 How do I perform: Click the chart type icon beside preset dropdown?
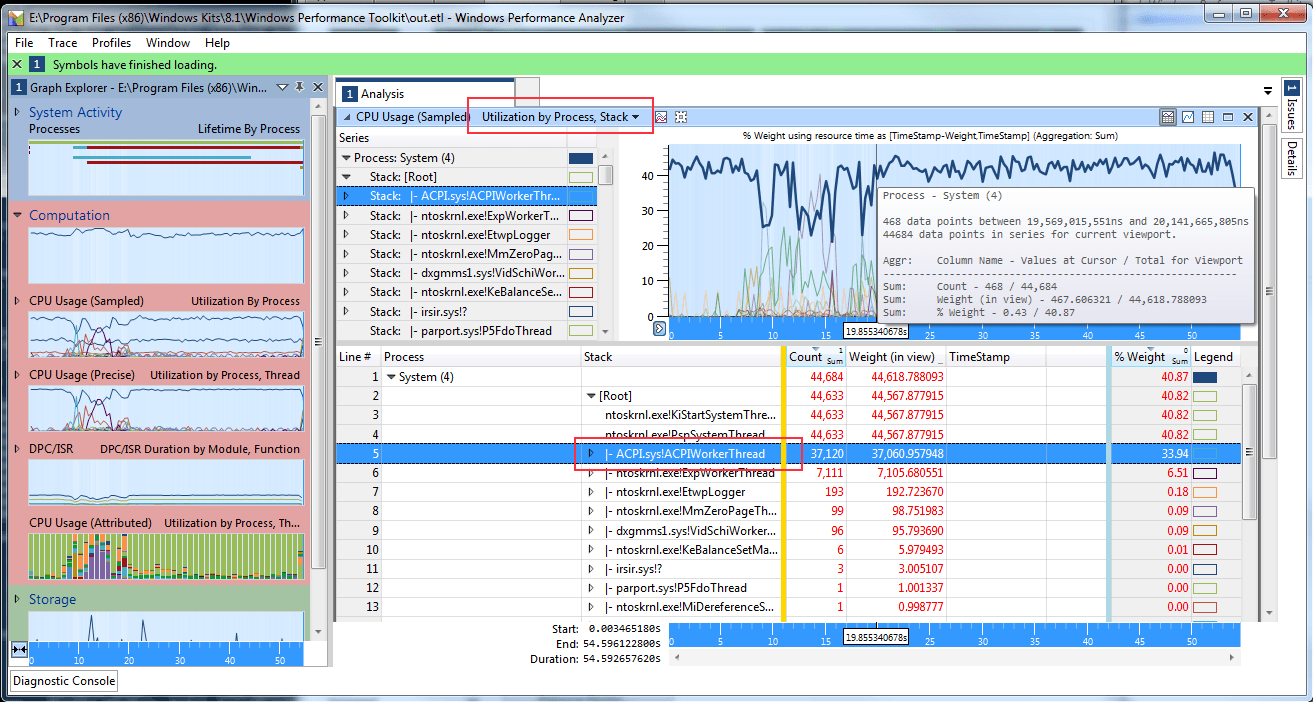click(x=661, y=117)
